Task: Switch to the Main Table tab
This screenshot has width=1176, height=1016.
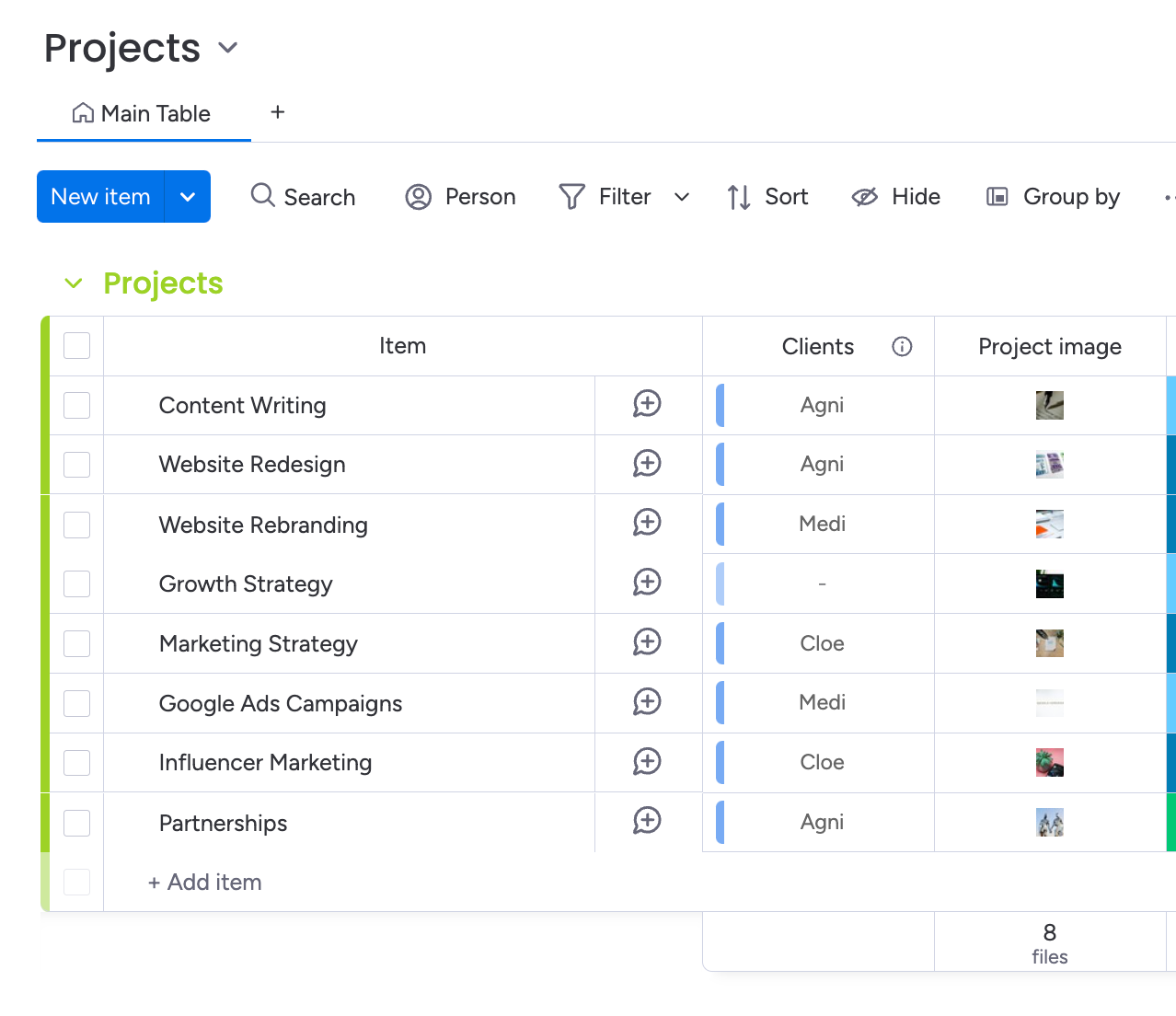Action: pyautogui.click(x=141, y=112)
